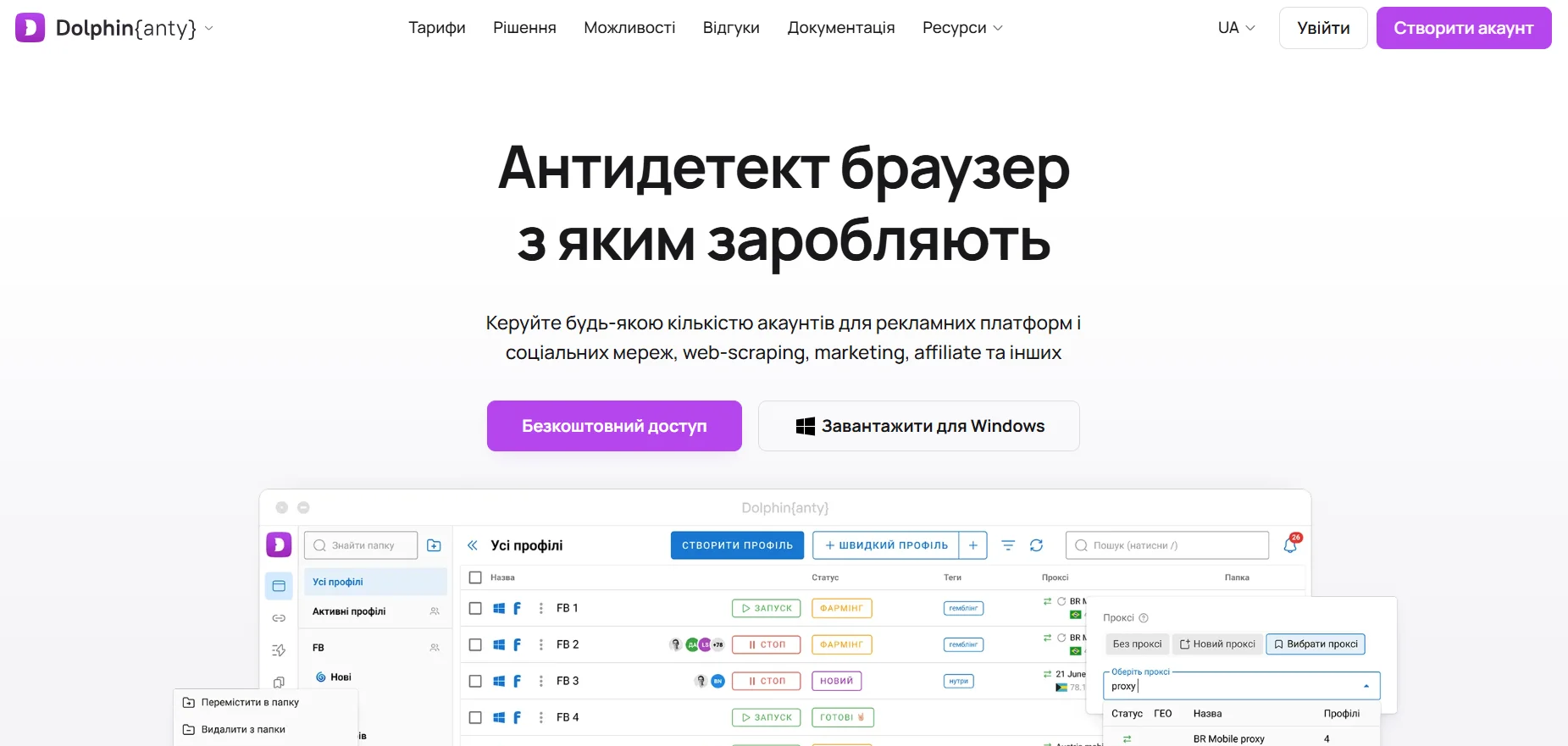Click the Пошук profile search field
The width and height of the screenshot is (1568, 746).
click(x=1167, y=545)
